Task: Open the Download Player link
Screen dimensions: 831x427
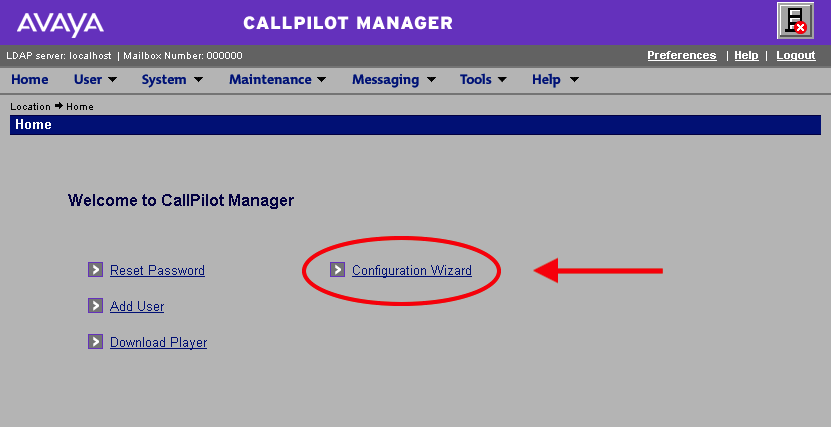Action: tap(158, 342)
